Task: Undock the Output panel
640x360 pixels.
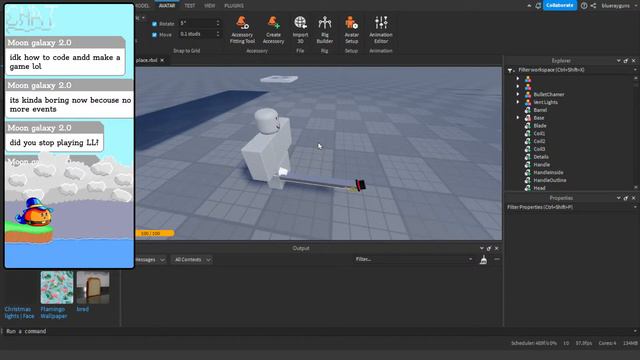Action: click(x=489, y=248)
